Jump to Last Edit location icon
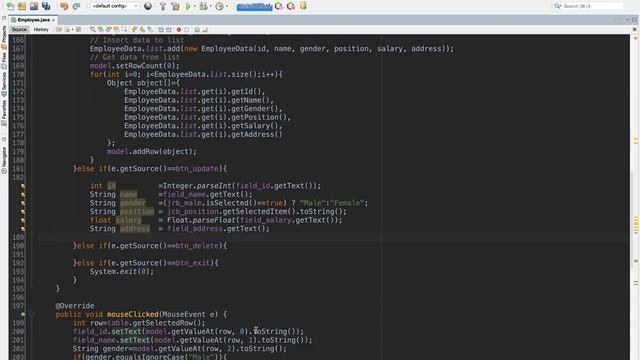Image resolution: width=640 pixels, height=360 pixels. coord(59,29)
